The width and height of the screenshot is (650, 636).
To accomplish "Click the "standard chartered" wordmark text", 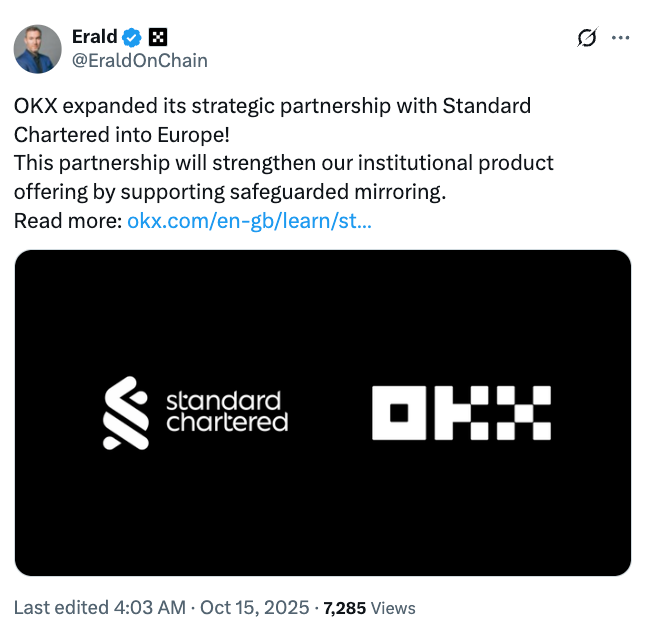I will pos(226,412).
